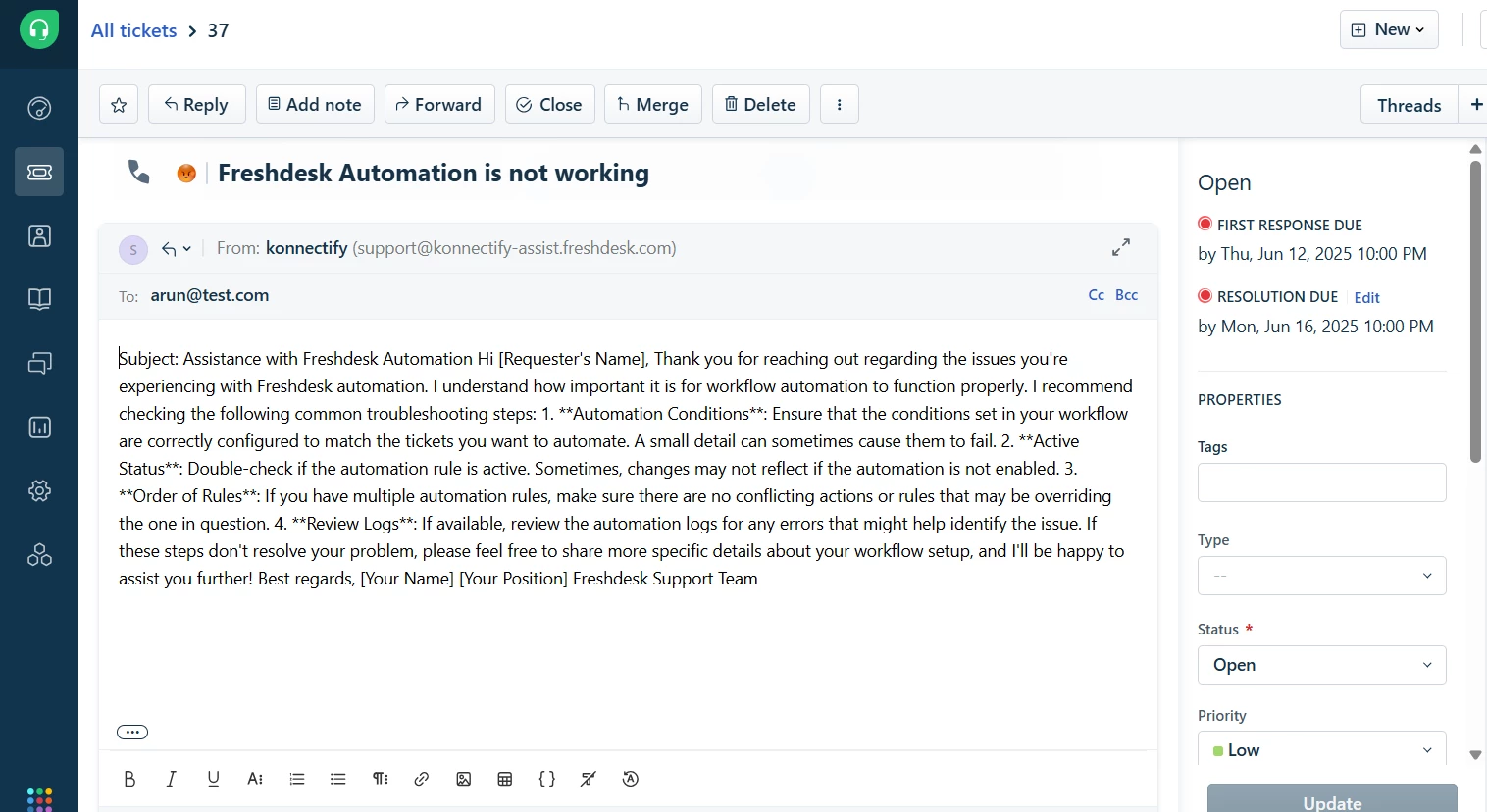The image size is (1487, 812).
Task: Click the ticket number 37 breadcrumb
Action: pyautogui.click(x=219, y=30)
